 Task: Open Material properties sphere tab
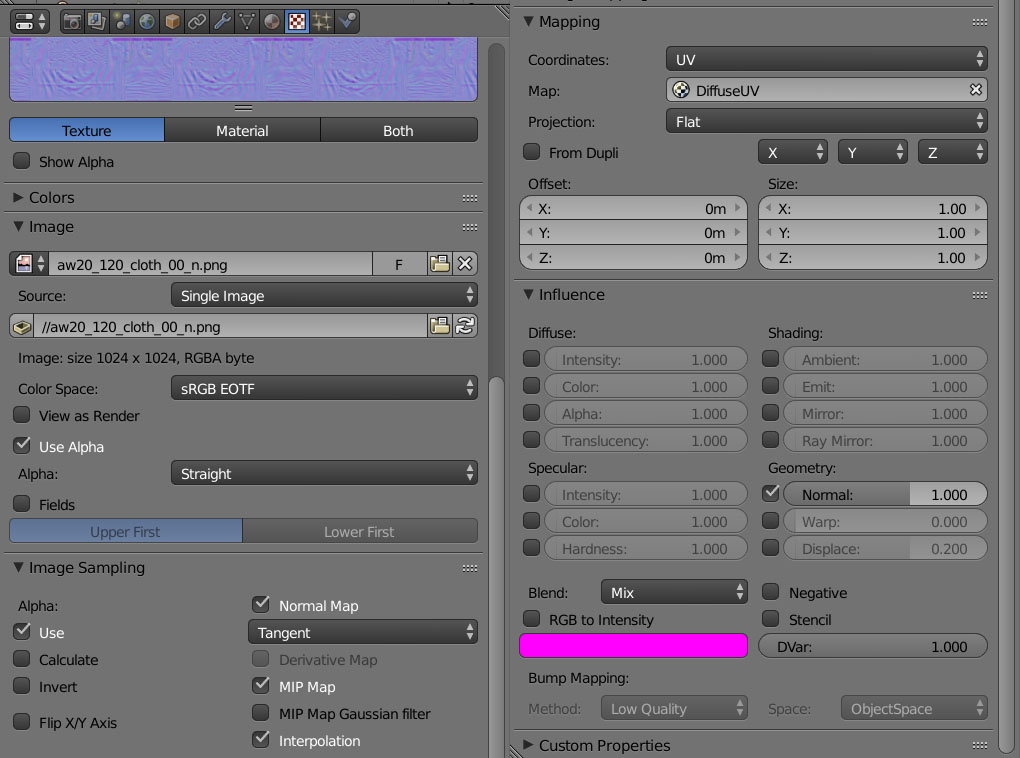click(x=272, y=21)
